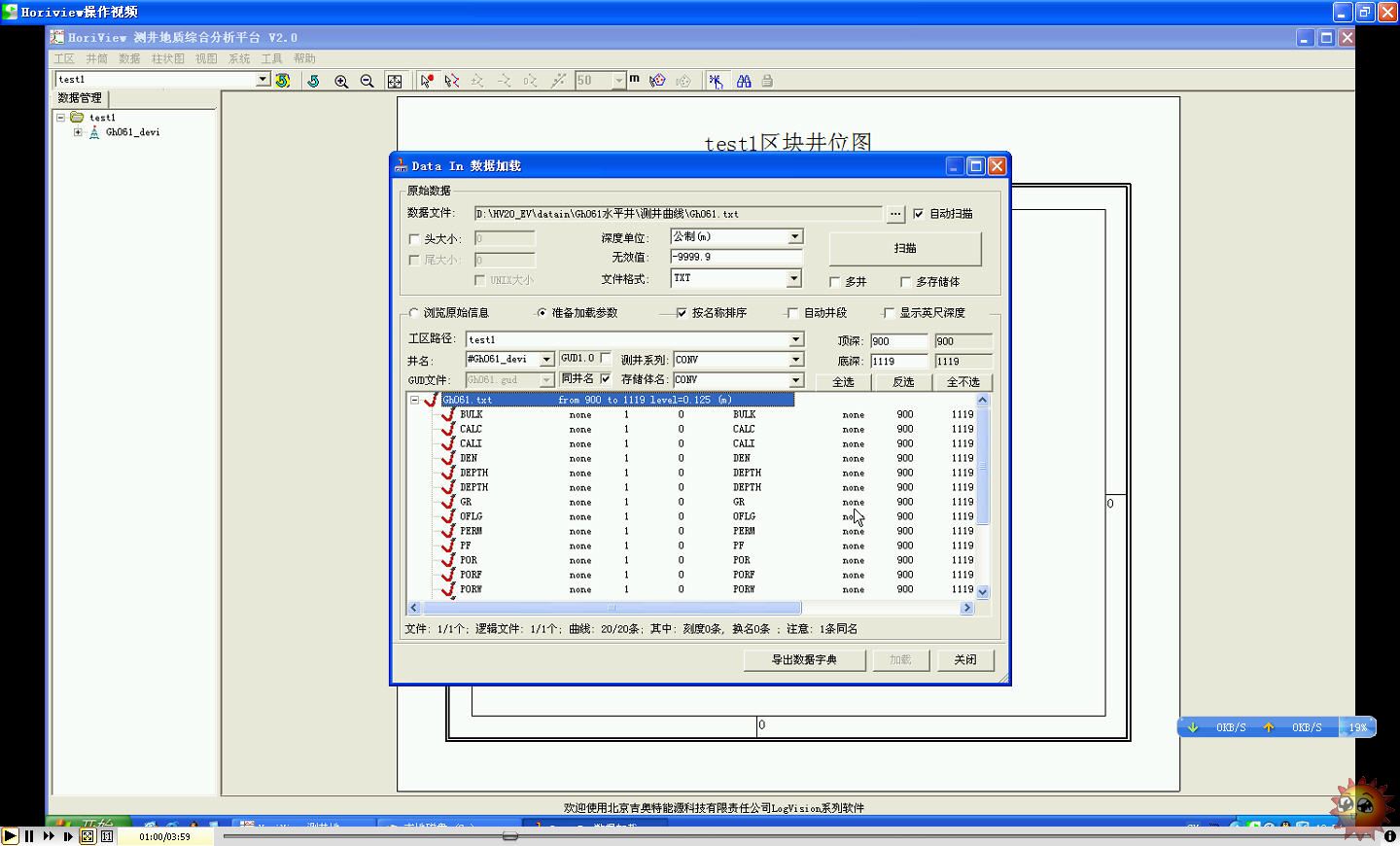Toggle red checkmark of PERM curve

448,531
